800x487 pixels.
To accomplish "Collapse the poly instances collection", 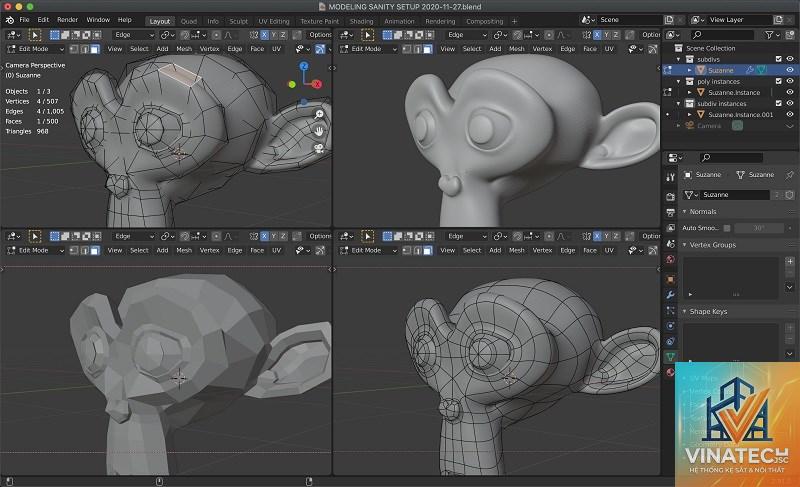I will coord(679,82).
